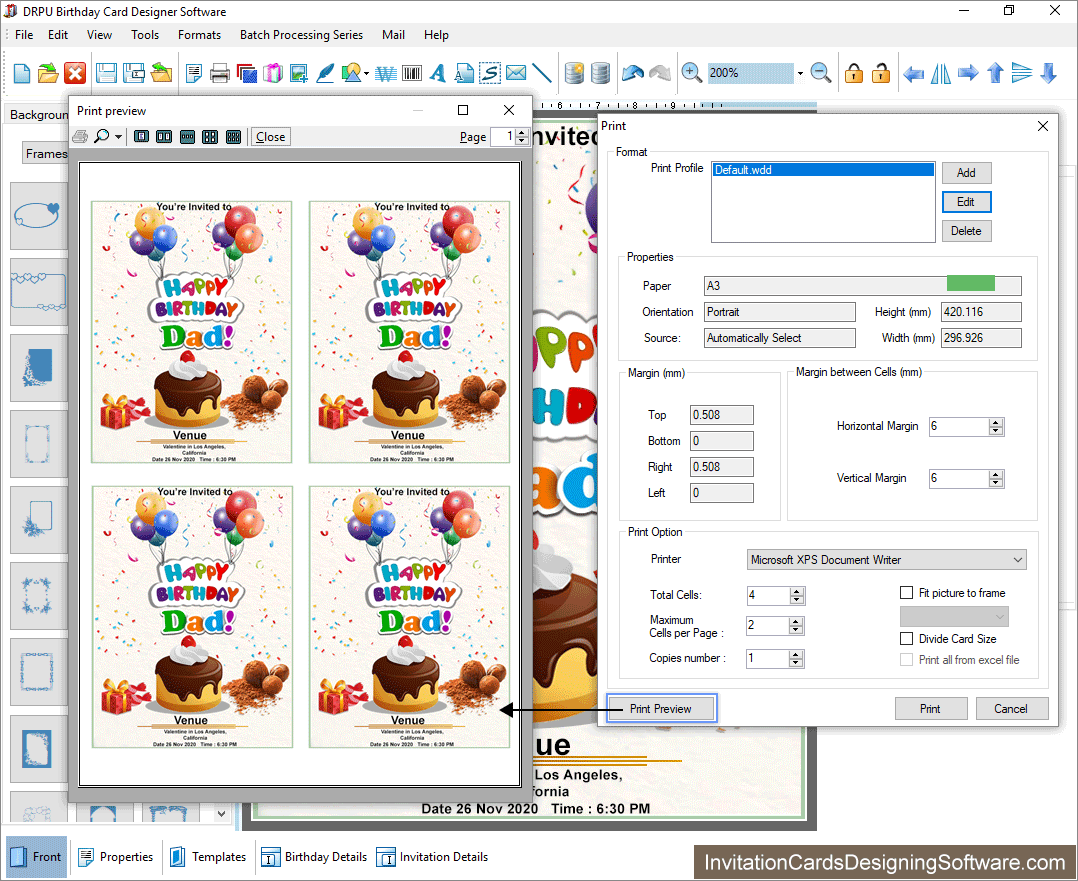Click the Top margin input field
The width and height of the screenshot is (1078, 881).
(x=722, y=415)
